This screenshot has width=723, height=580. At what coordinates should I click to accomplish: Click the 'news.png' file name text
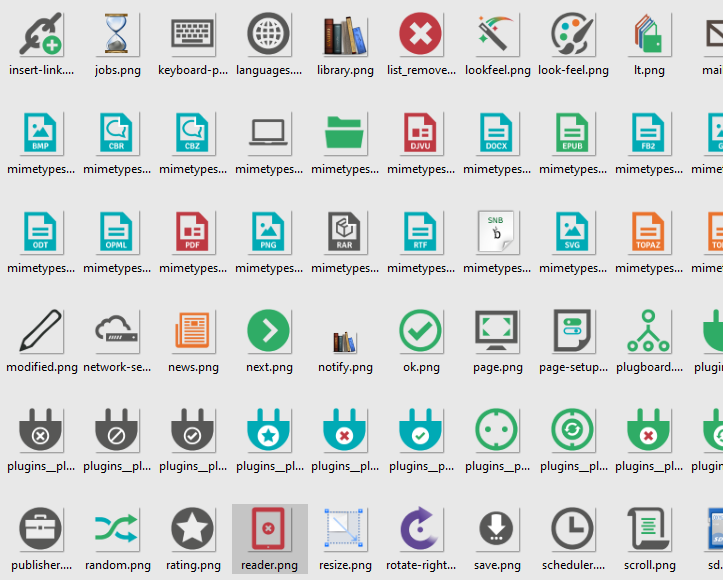193,367
